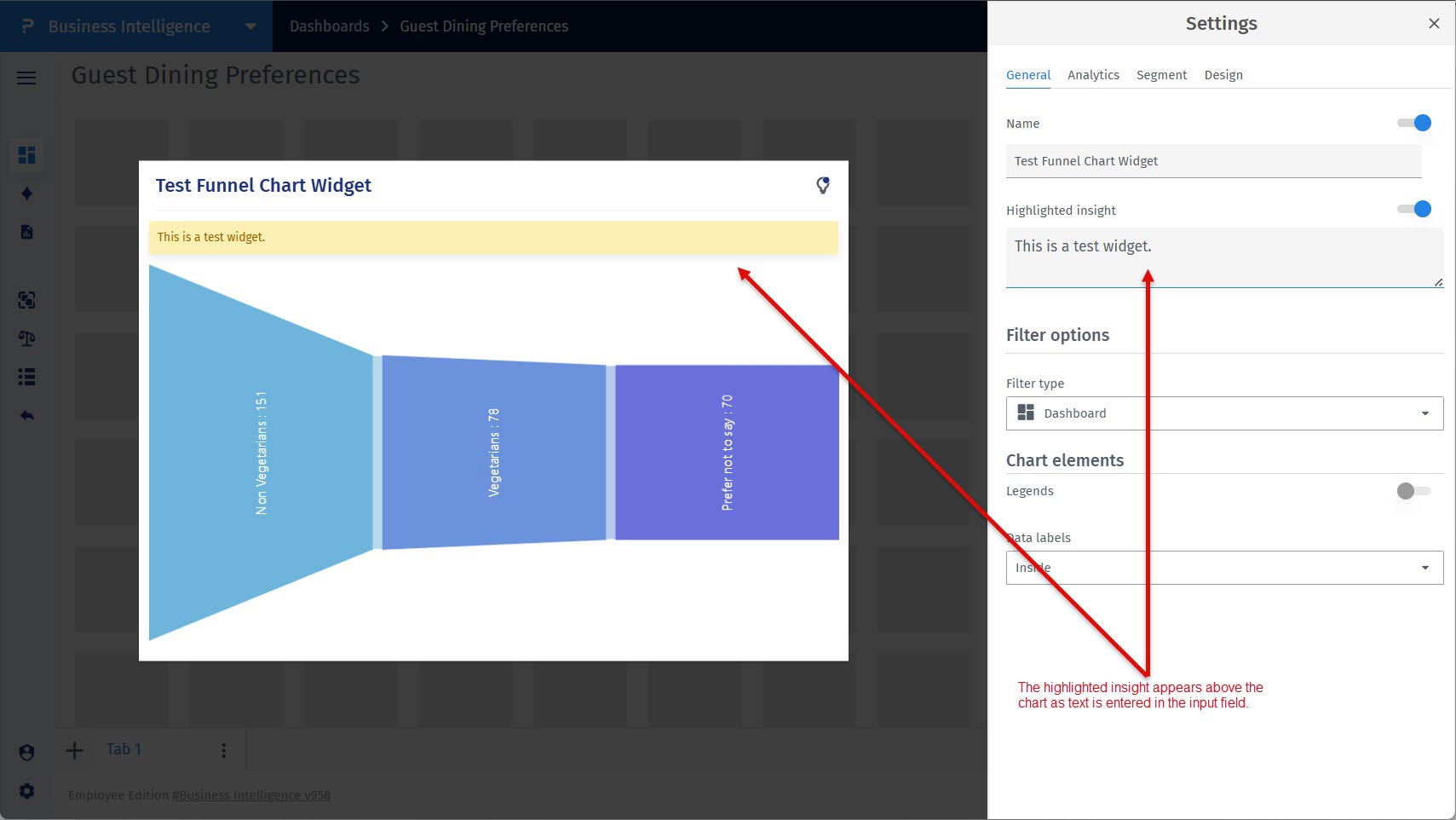Add a new tab with the plus icon

click(75, 750)
